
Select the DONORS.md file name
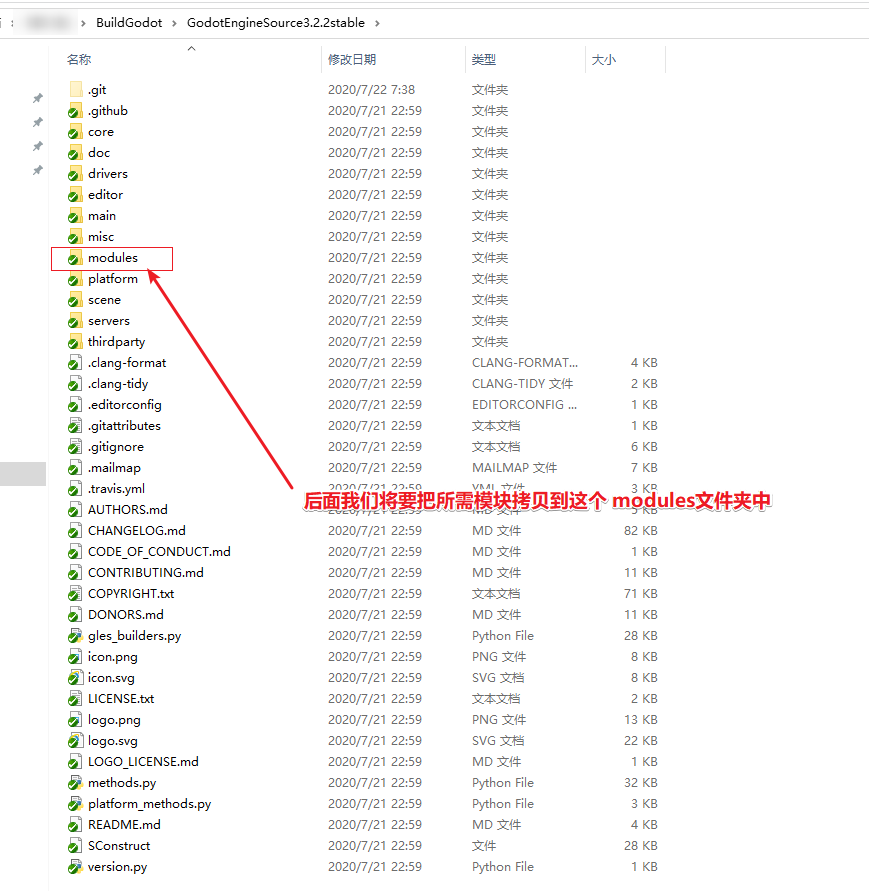[126, 615]
